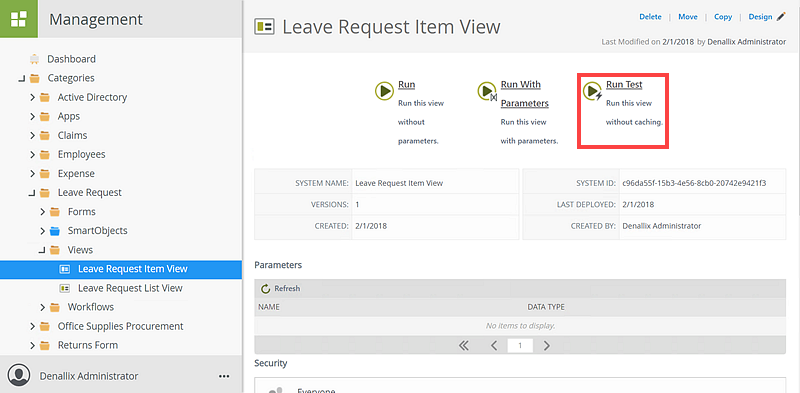Click the Run play icon
The image size is (800, 393).
[x=384, y=91]
